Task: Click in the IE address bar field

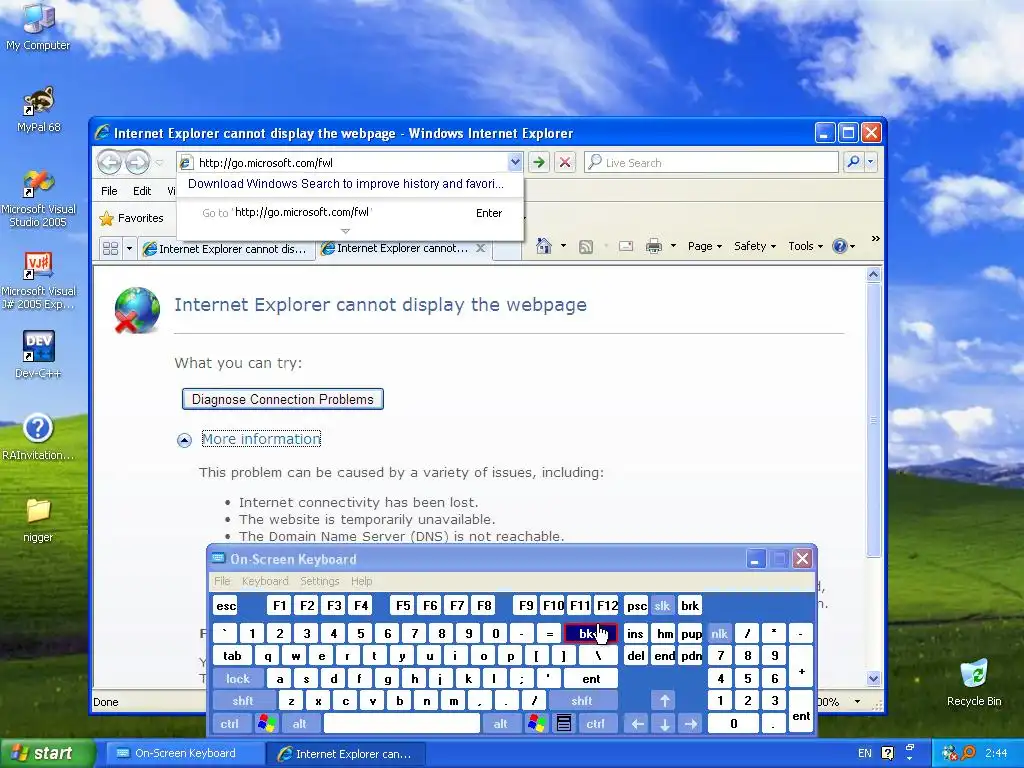Action: [351, 163]
